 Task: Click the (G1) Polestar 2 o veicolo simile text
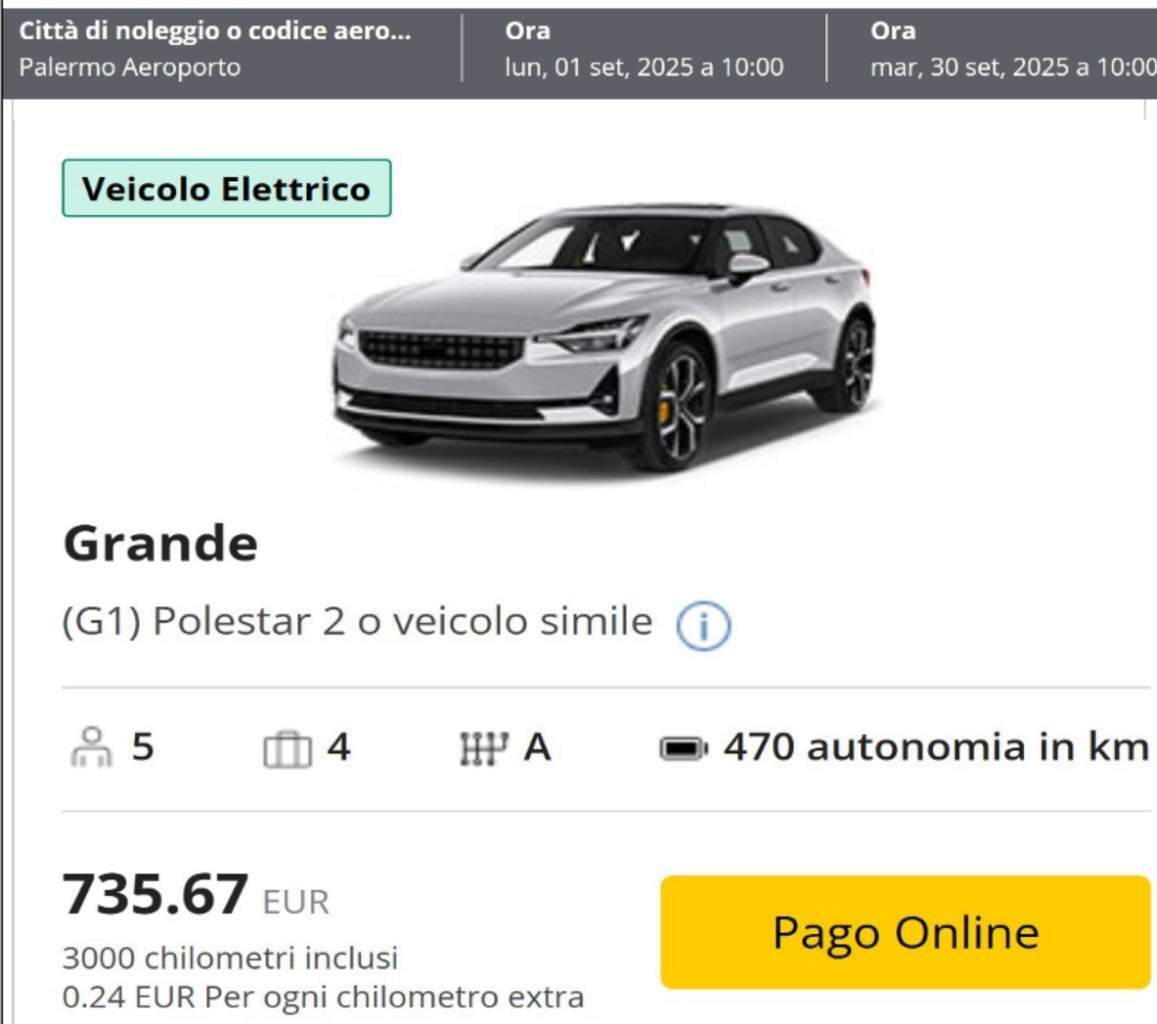[357, 621]
